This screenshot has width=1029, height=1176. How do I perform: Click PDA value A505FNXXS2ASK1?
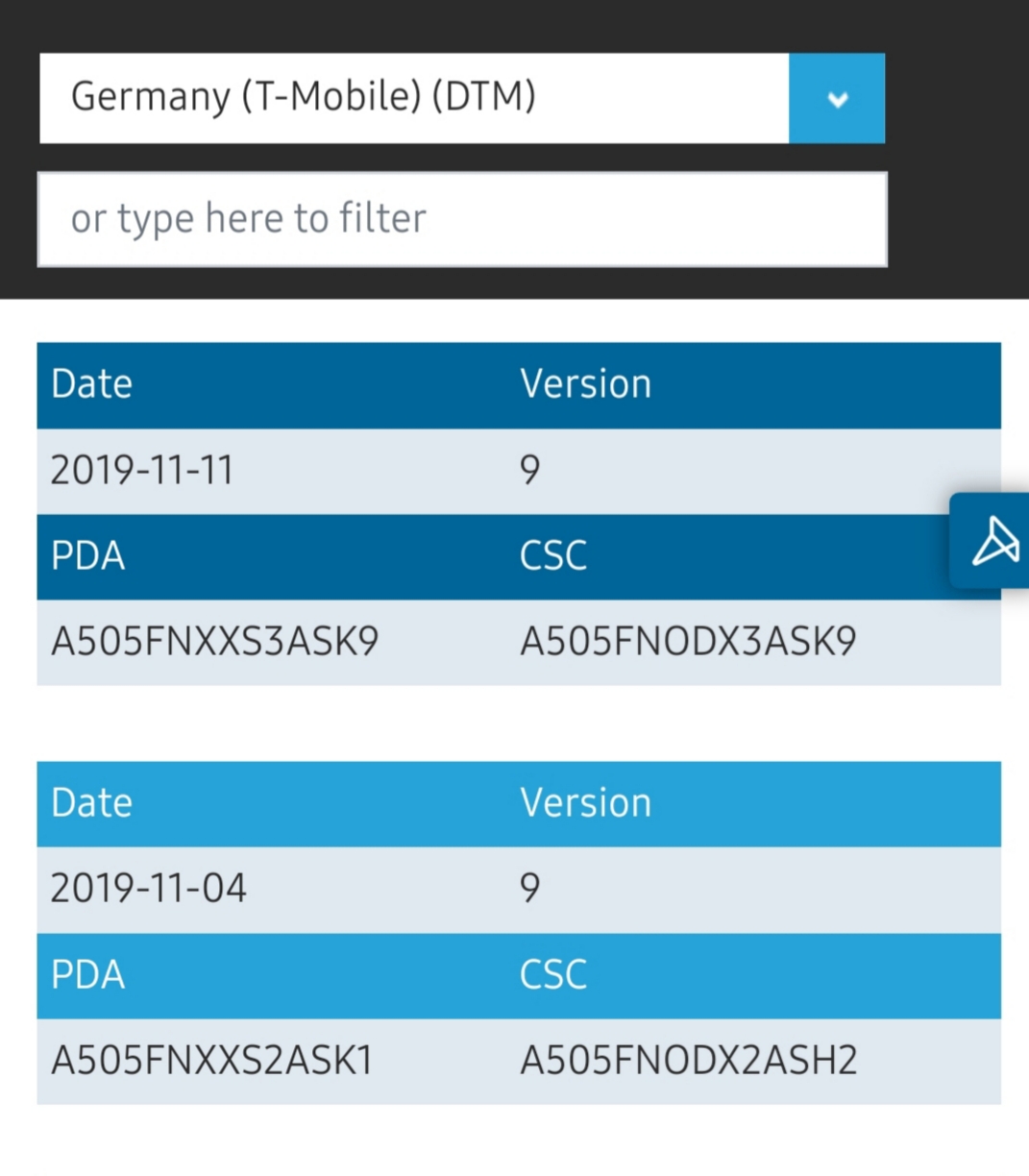(x=212, y=1061)
